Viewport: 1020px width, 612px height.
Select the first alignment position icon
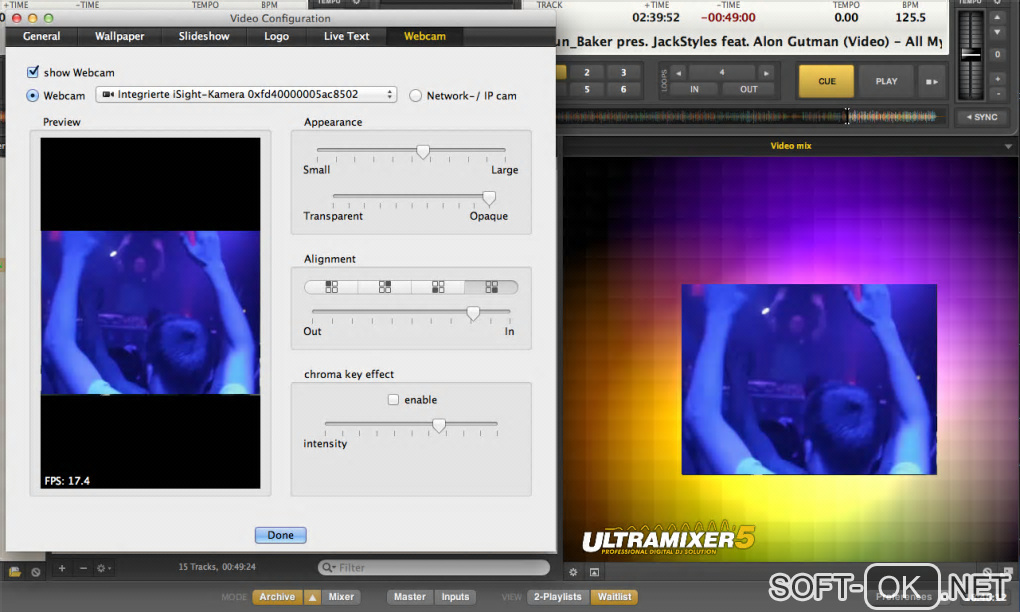(331, 287)
